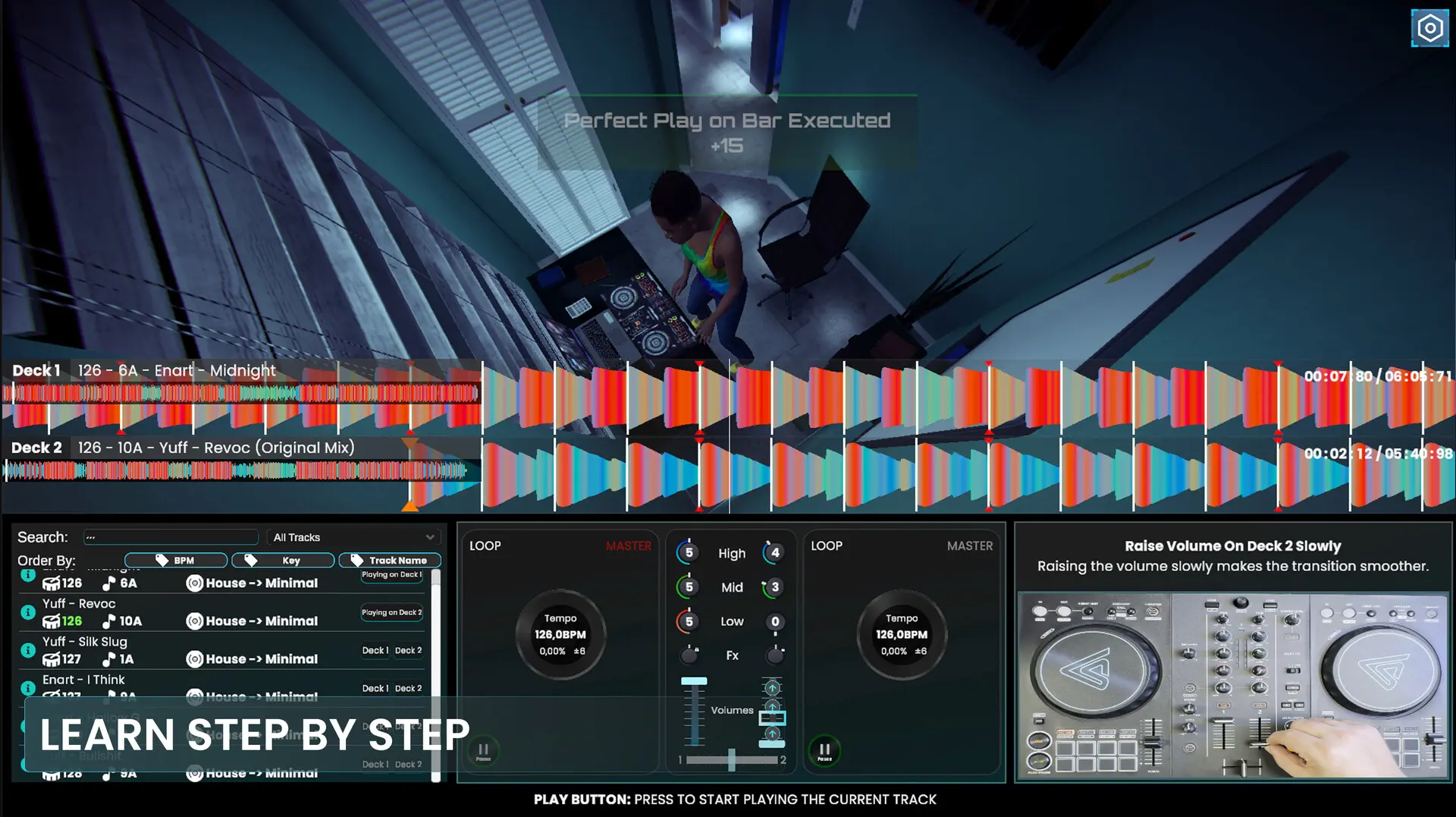Screen dimensions: 1456x817
Task: Click the Deck 1 Tempo dial
Action: (x=560, y=635)
